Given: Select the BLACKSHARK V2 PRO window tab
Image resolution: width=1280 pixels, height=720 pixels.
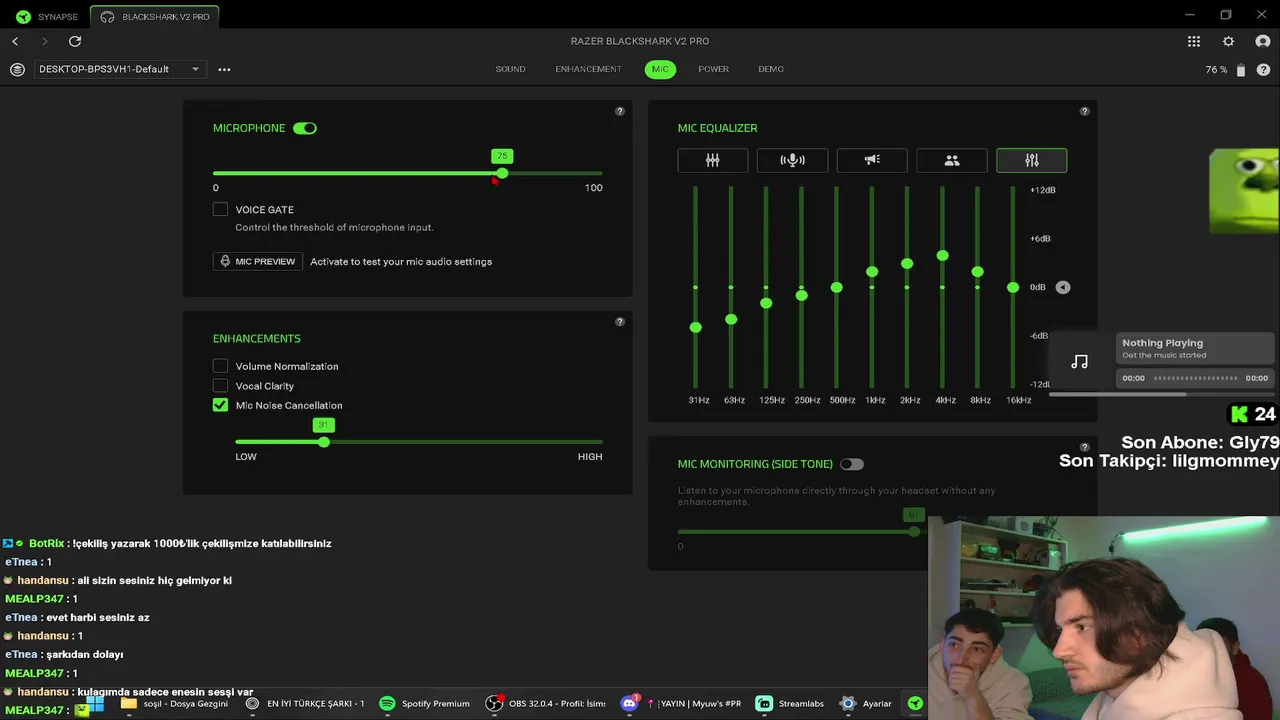Looking at the screenshot, I should pos(155,17).
